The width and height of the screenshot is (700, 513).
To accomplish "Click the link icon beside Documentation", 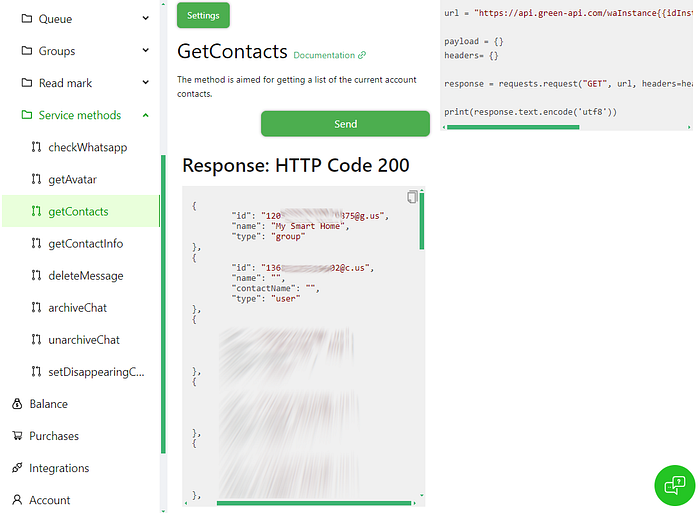I will [x=362, y=55].
